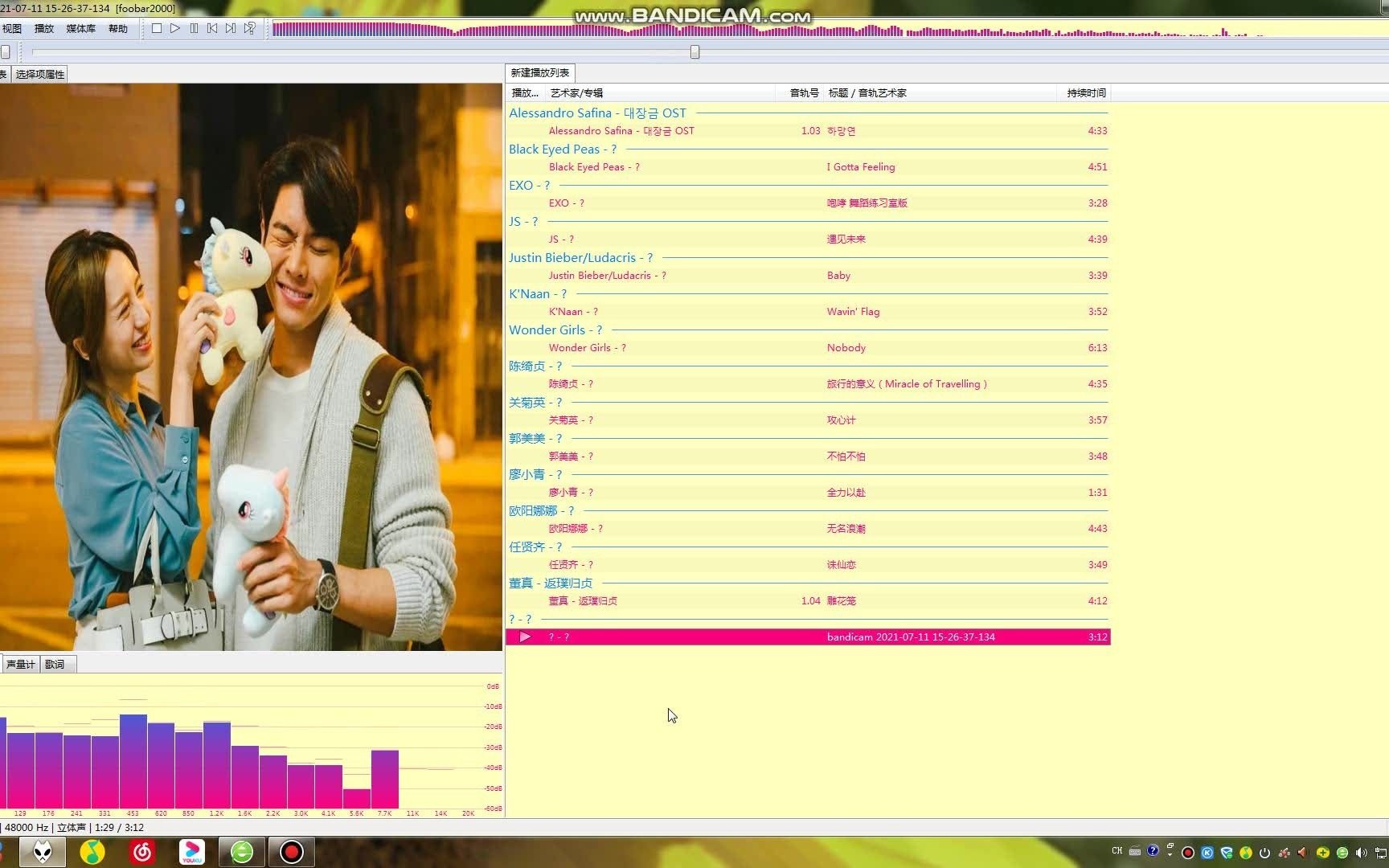
Task: Click the volume slider handle
Action: coord(6,52)
